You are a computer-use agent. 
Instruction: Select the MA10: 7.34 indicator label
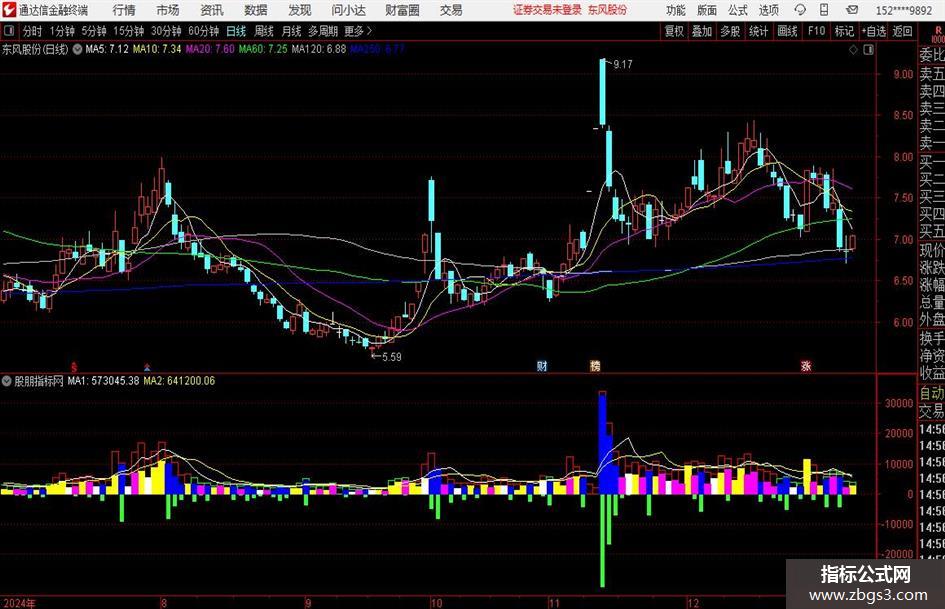(157, 49)
